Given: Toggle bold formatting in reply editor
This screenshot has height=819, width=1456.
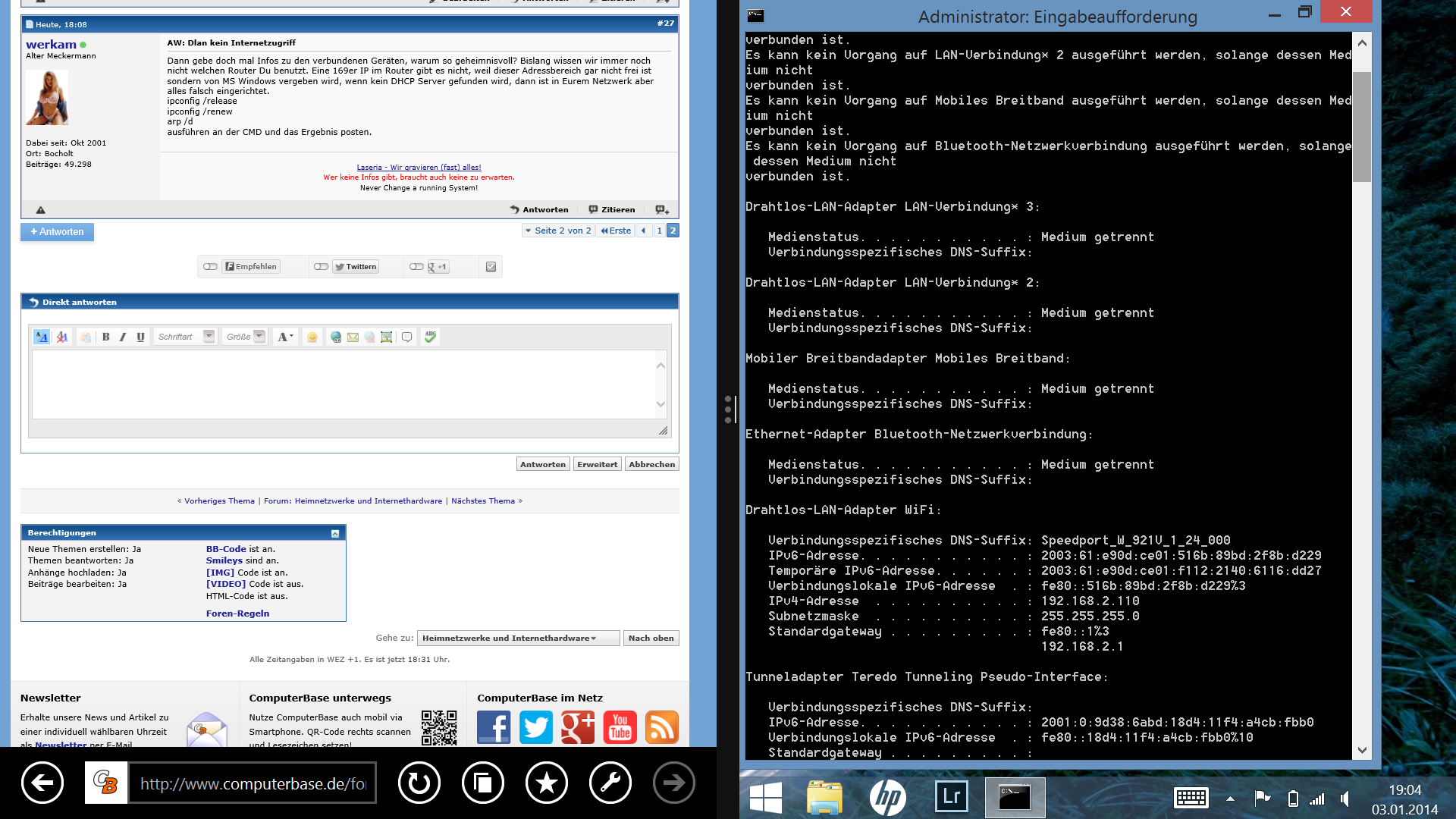Looking at the screenshot, I should (x=106, y=337).
